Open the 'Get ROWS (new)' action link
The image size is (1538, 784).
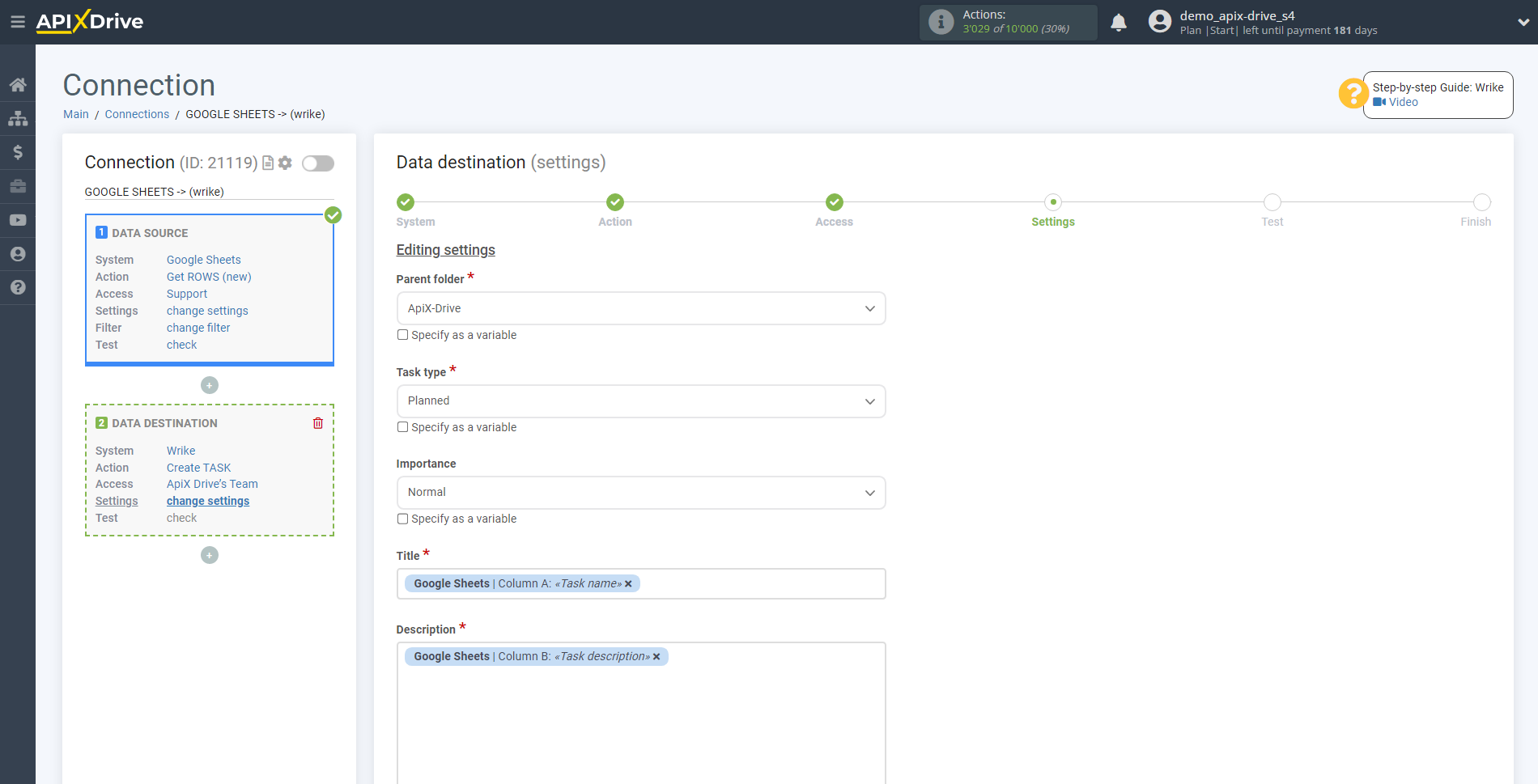[x=209, y=277]
